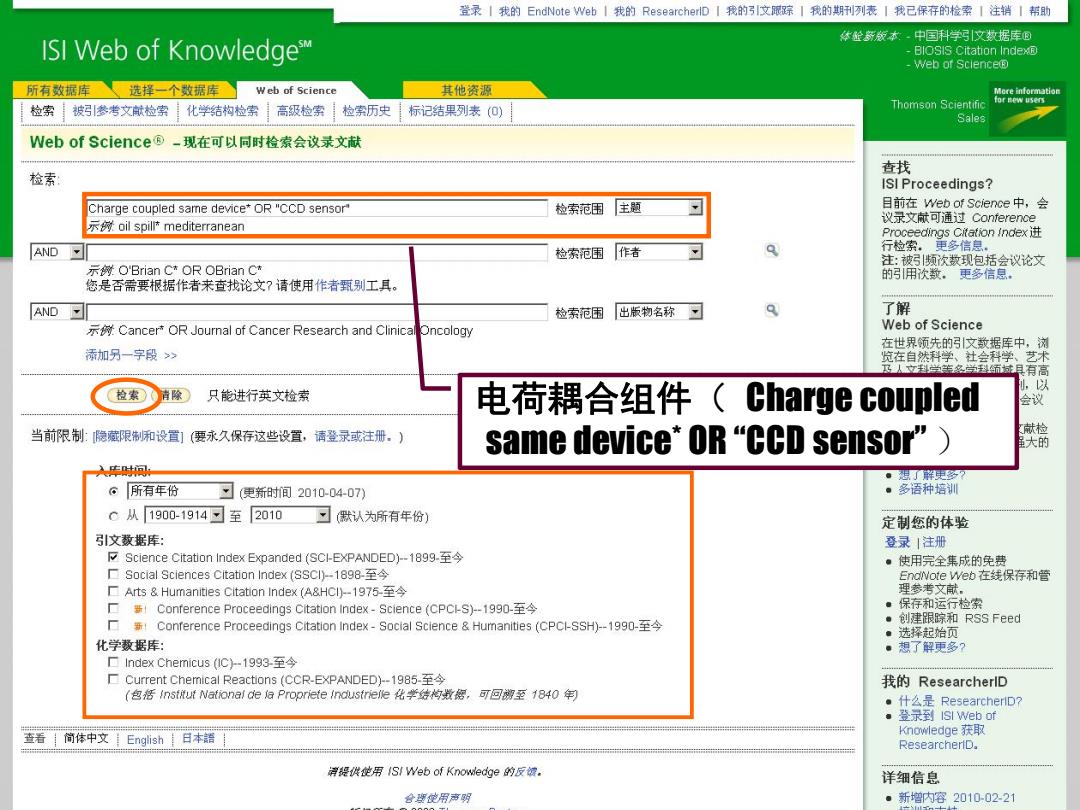Check the CPCI-S conference proceedings box
The height and width of the screenshot is (810, 1080).
click(114, 608)
